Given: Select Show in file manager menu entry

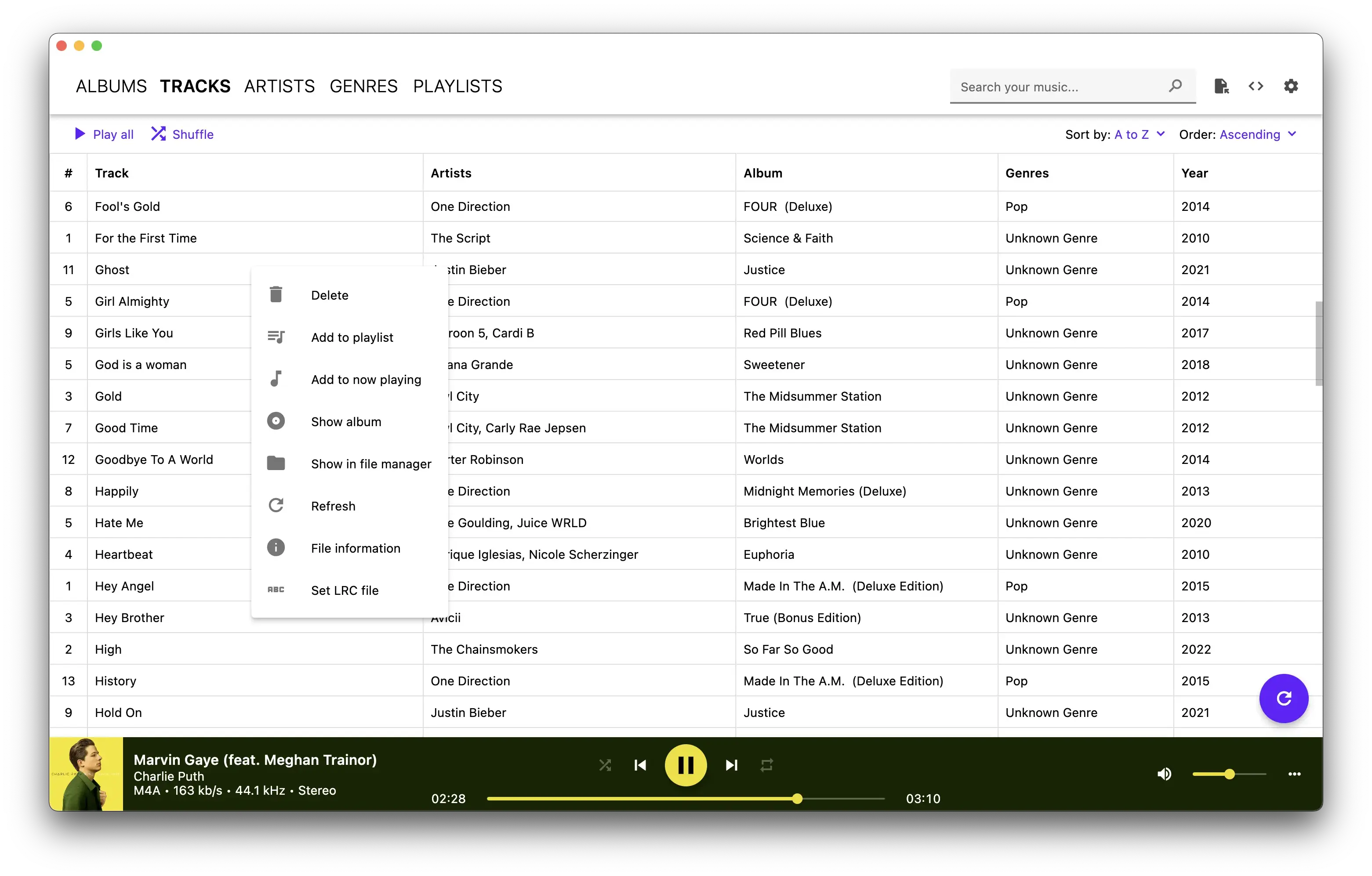Looking at the screenshot, I should point(370,463).
